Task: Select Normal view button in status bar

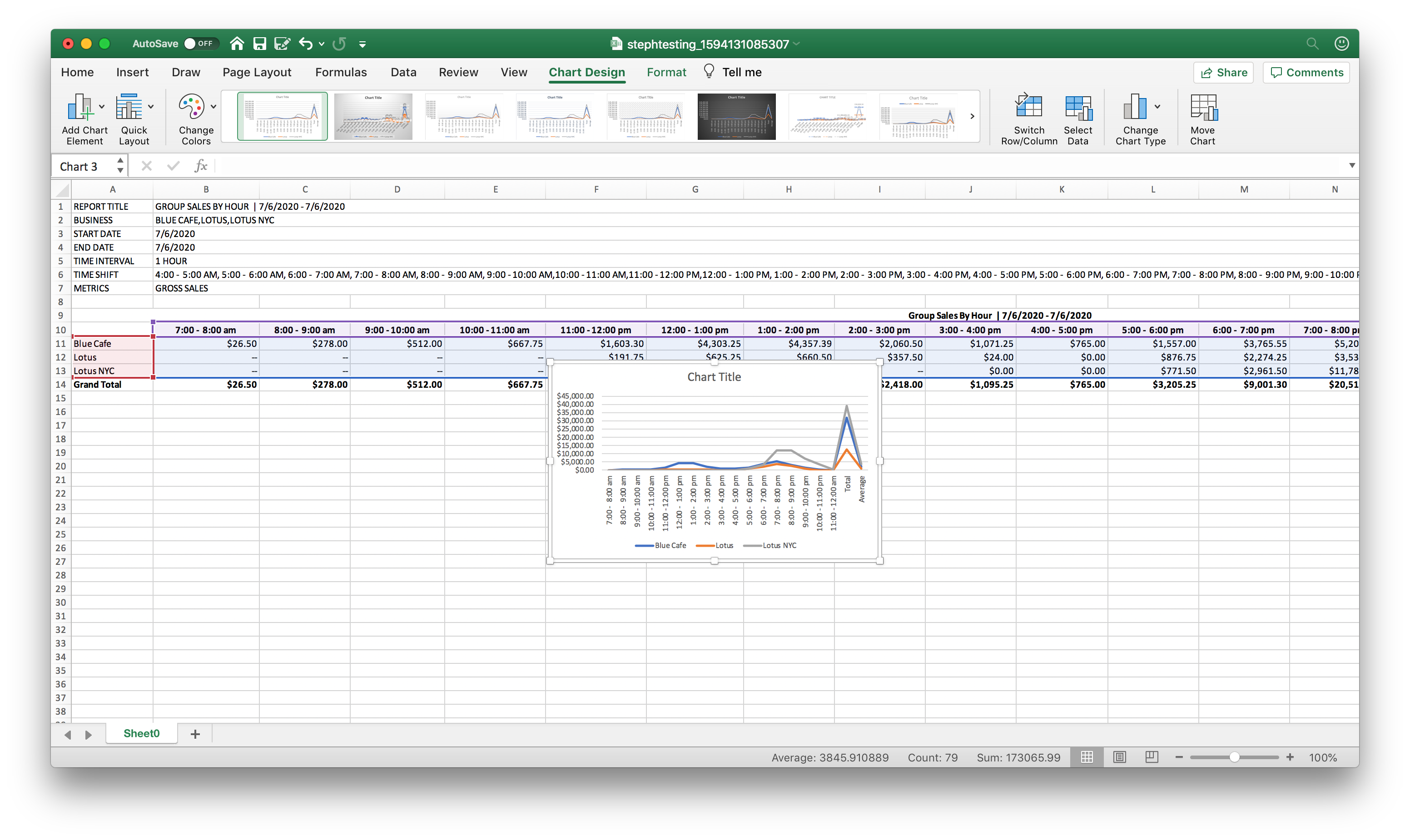Action: pos(1087,757)
